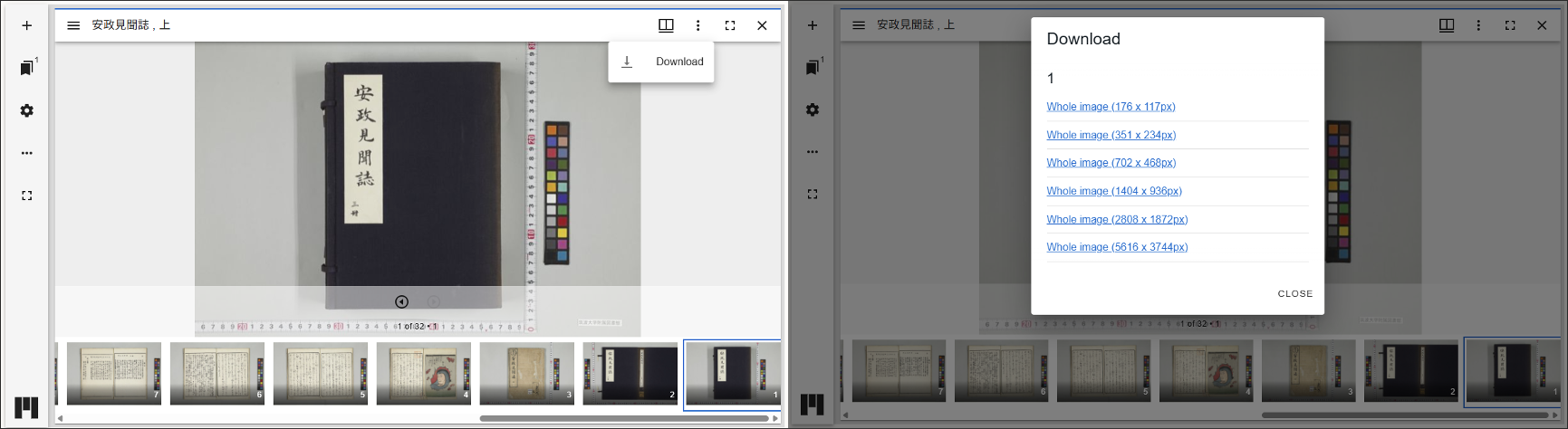
Task: Go to previous item using the left arrow control
Action: [x=401, y=301]
